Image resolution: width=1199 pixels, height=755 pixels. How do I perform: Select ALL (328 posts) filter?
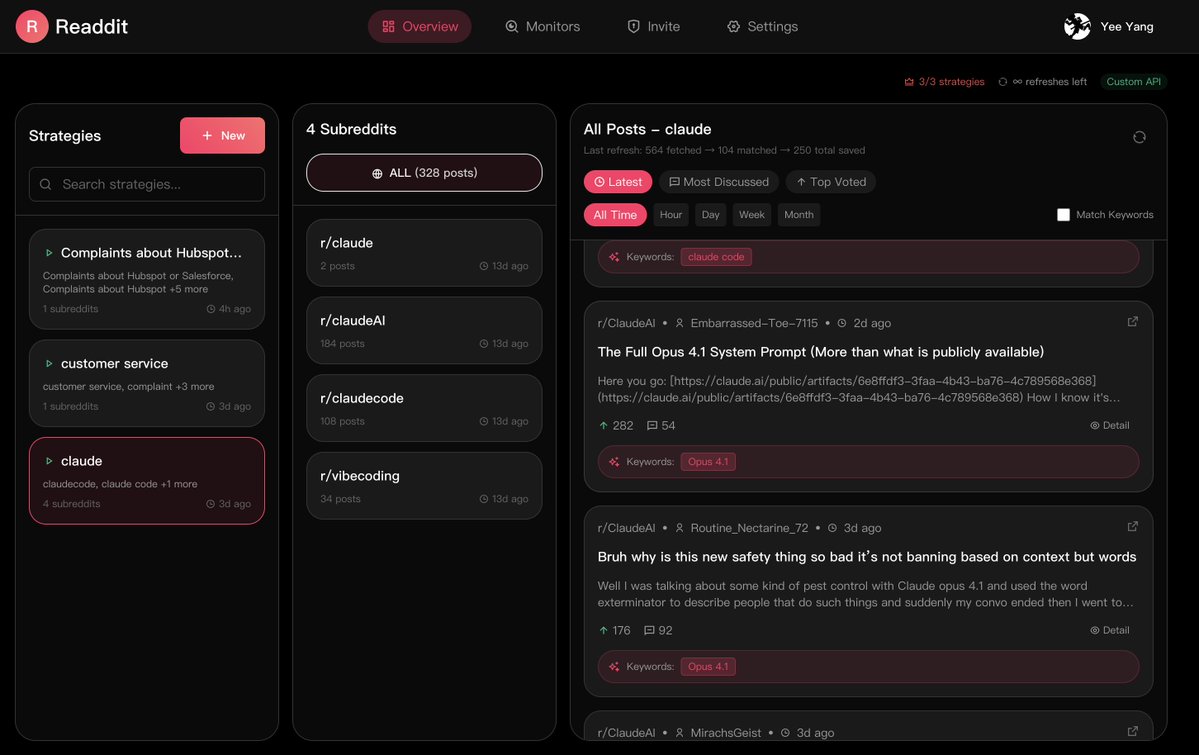coord(424,173)
